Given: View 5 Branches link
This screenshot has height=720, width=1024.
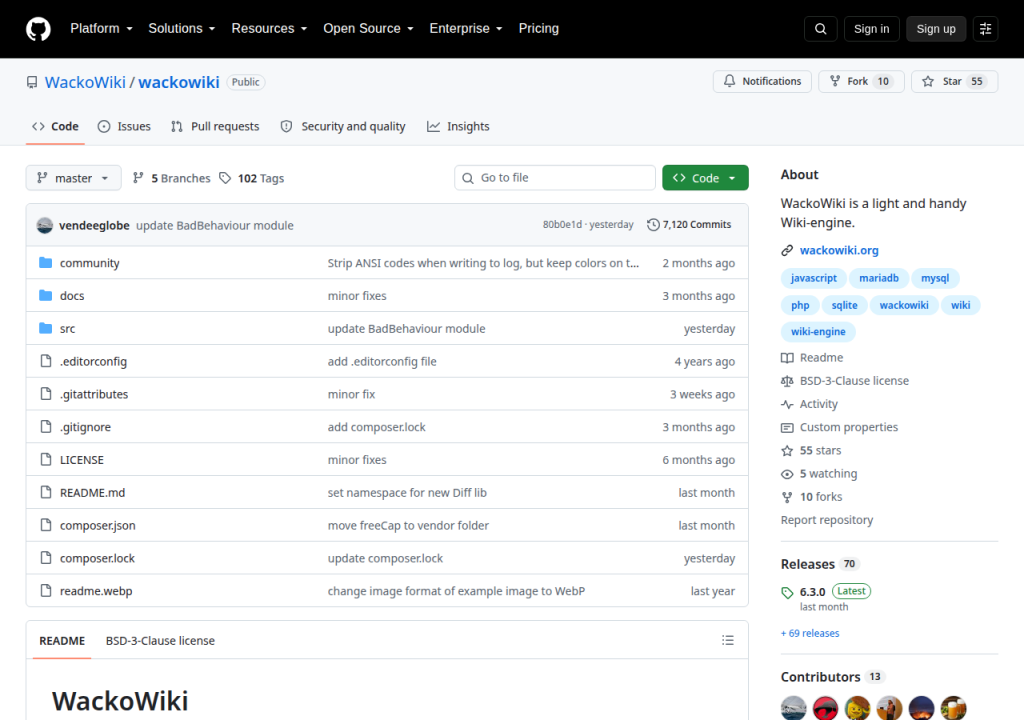Looking at the screenshot, I should click(x=172, y=178).
